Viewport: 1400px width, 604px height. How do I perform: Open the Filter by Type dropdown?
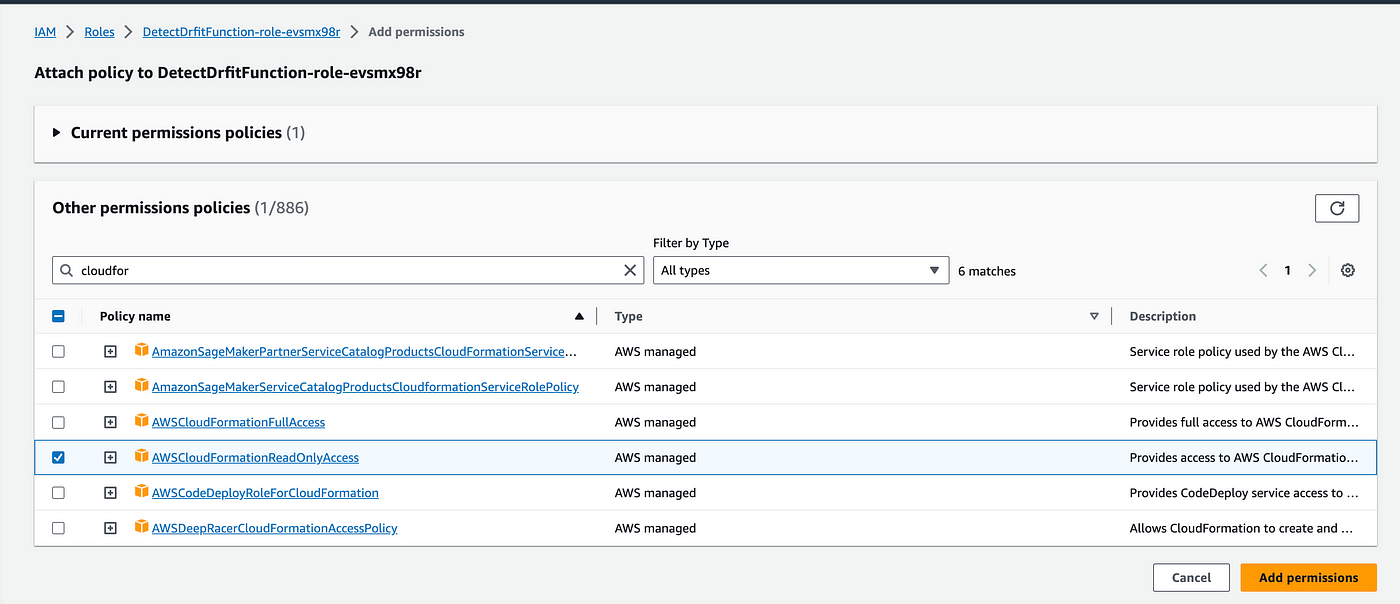pyautogui.click(x=801, y=270)
